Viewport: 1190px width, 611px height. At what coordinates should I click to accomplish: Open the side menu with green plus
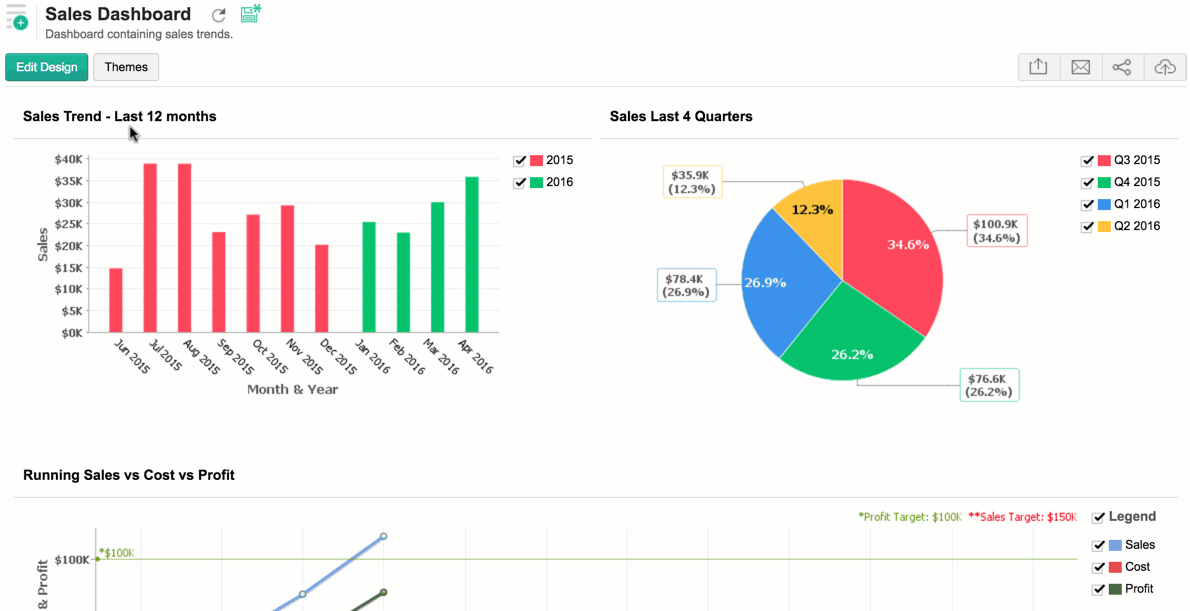click(16, 16)
